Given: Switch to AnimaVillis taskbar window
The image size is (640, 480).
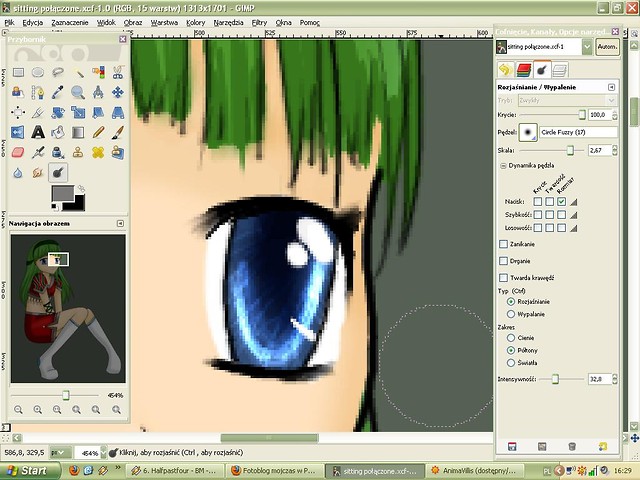Looking at the screenshot, I should coord(473,471).
